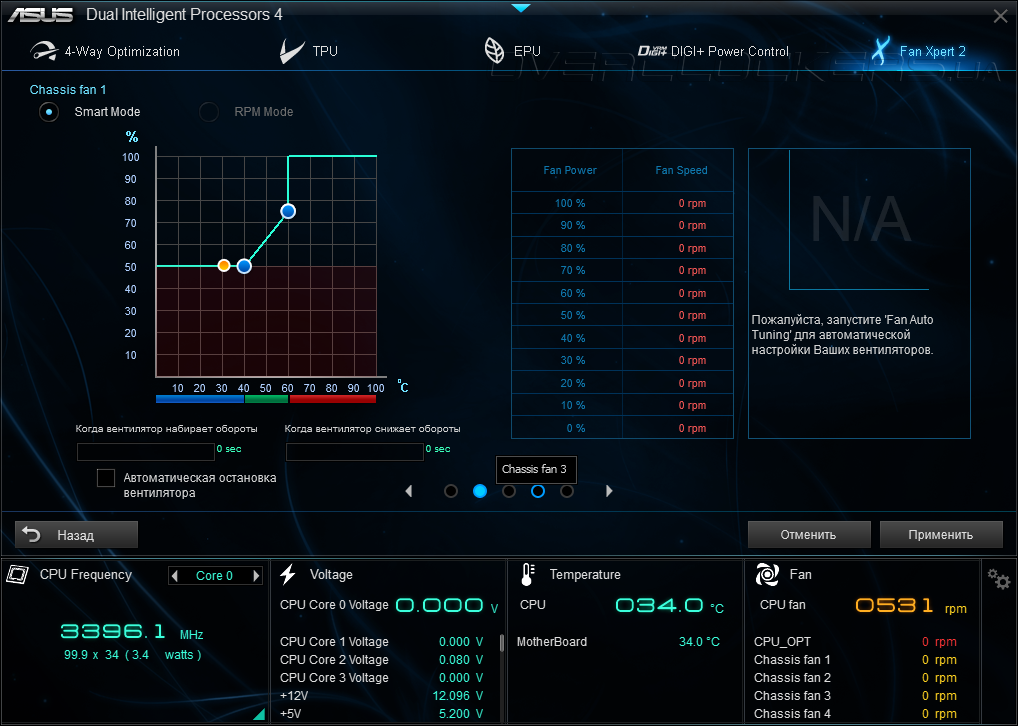Image resolution: width=1018 pixels, height=726 pixels.
Task: Click the CPU temperature 034.0 value
Action: 659,605
